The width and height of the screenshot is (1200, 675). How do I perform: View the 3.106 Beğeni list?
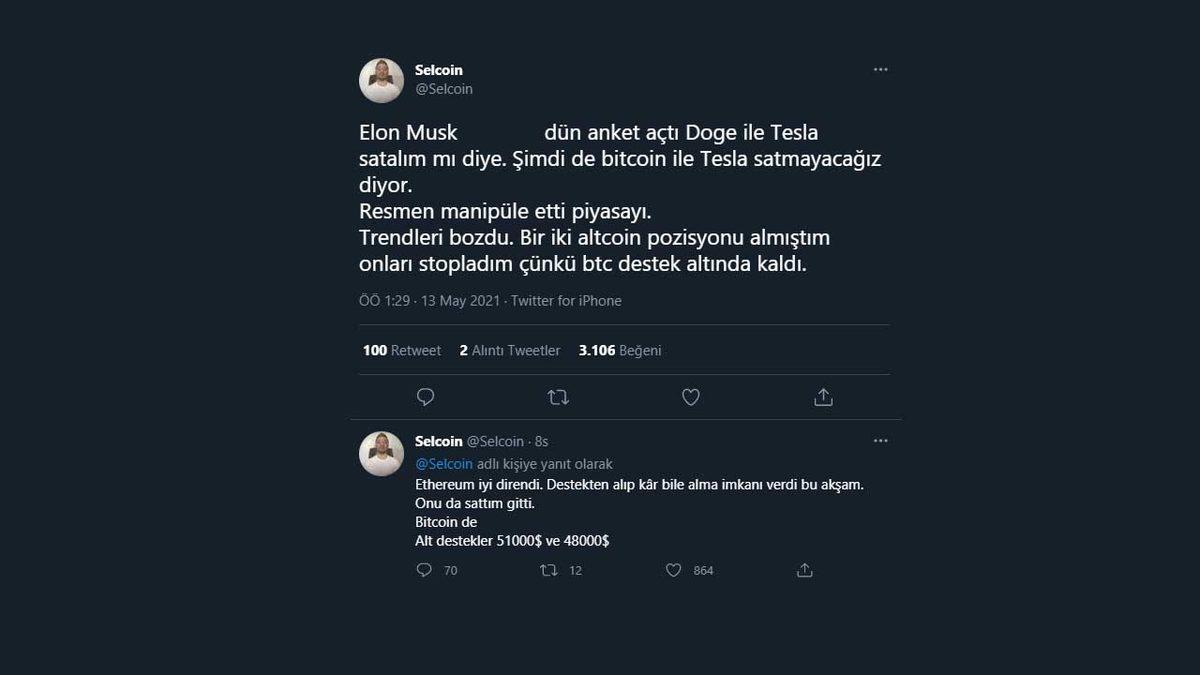click(x=619, y=350)
